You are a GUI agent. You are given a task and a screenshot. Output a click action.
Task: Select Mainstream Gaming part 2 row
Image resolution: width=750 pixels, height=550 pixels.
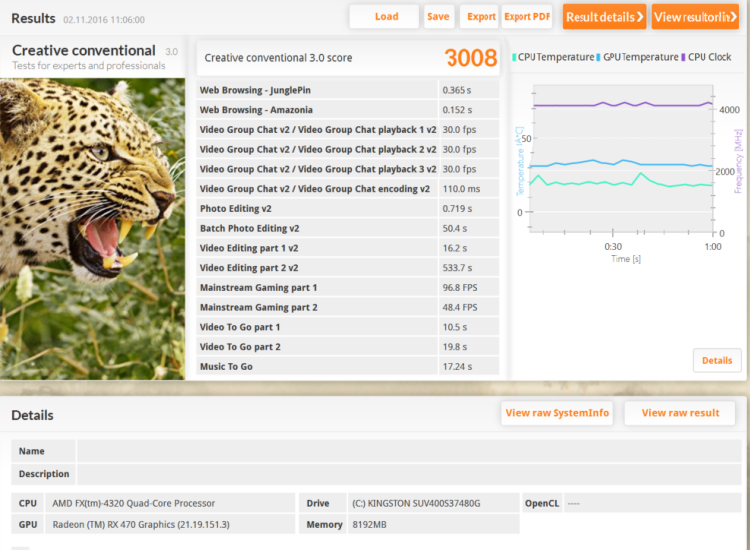[348, 308]
